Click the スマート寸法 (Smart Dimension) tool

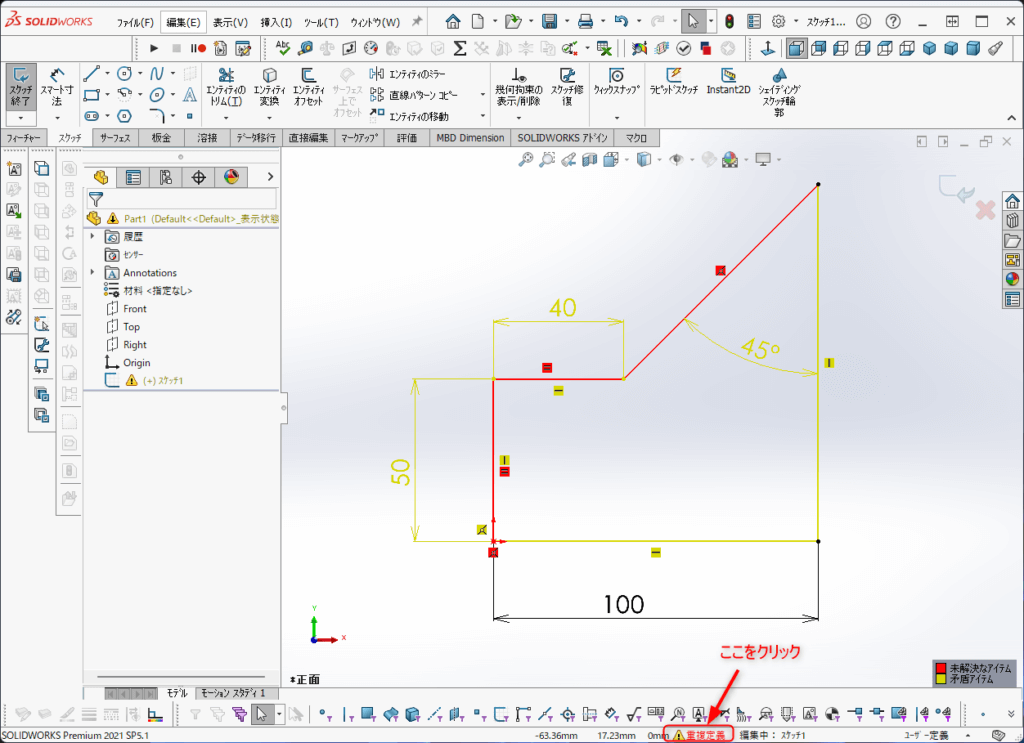tap(57, 87)
